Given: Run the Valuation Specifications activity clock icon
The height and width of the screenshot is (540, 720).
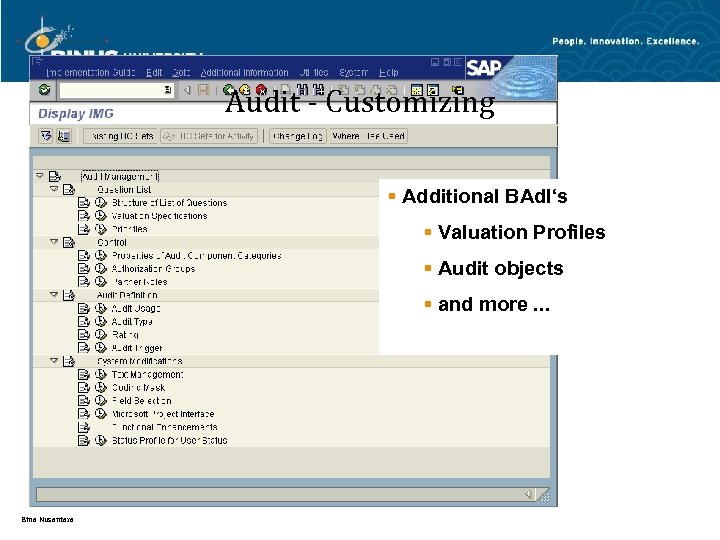Looking at the screenshot, I should point(101,216).
